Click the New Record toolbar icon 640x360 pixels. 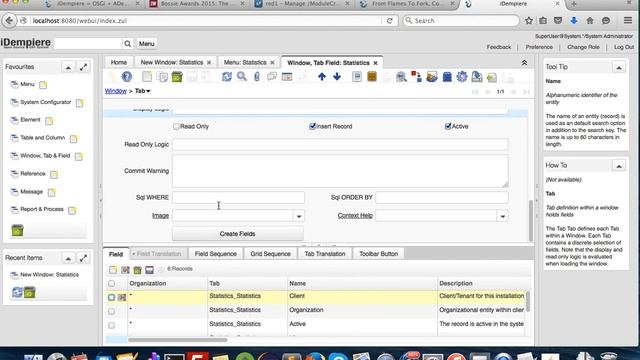[x=147, y=76]
